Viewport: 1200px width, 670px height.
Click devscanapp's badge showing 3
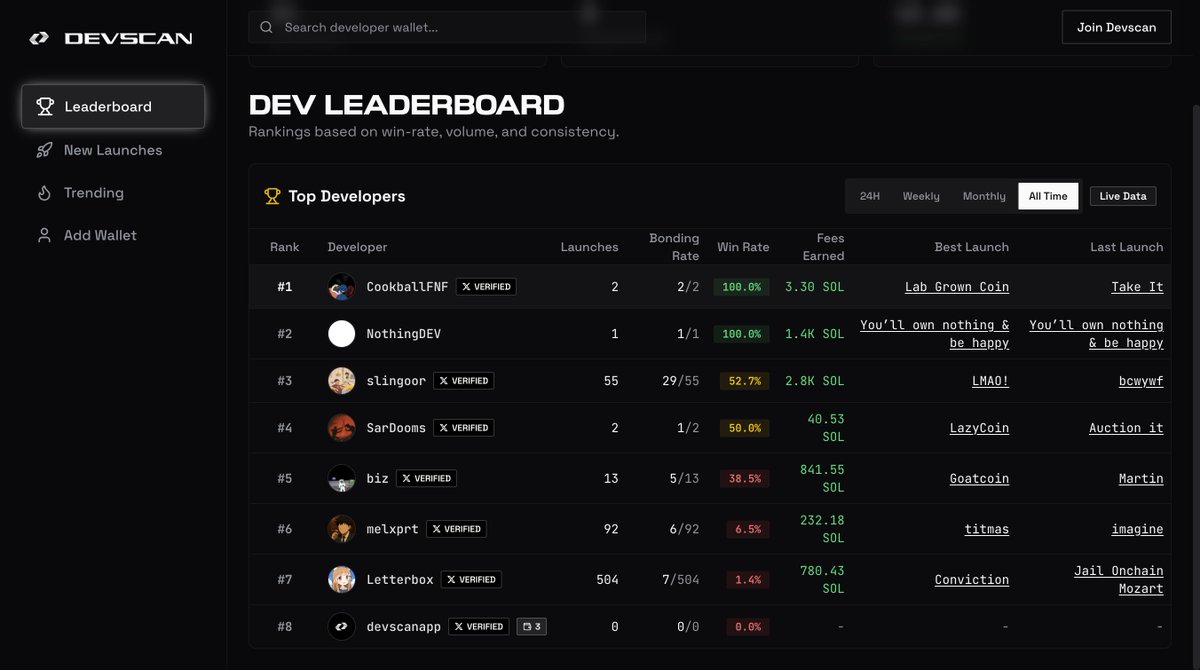[531, 627]
